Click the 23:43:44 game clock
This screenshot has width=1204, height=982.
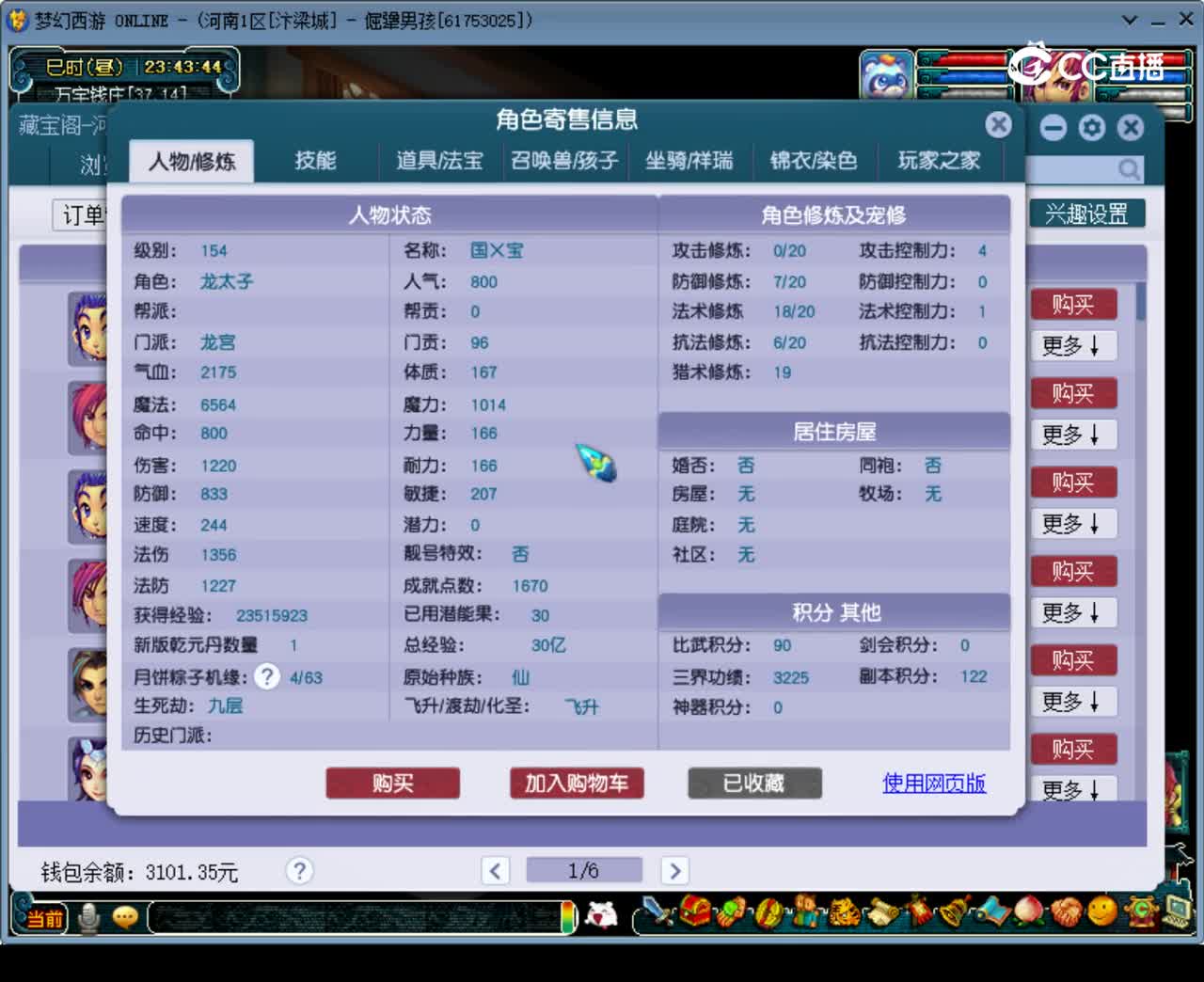click(x=183, y=67)
